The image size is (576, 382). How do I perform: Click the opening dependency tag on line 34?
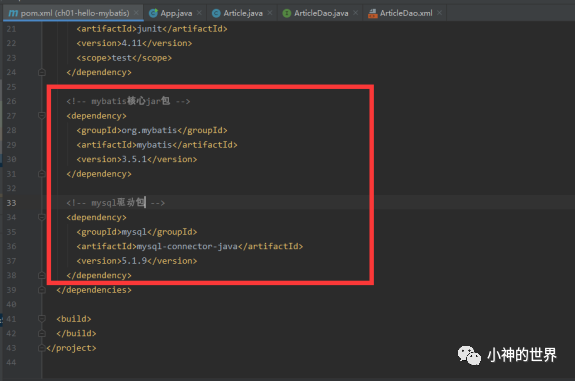96,217
